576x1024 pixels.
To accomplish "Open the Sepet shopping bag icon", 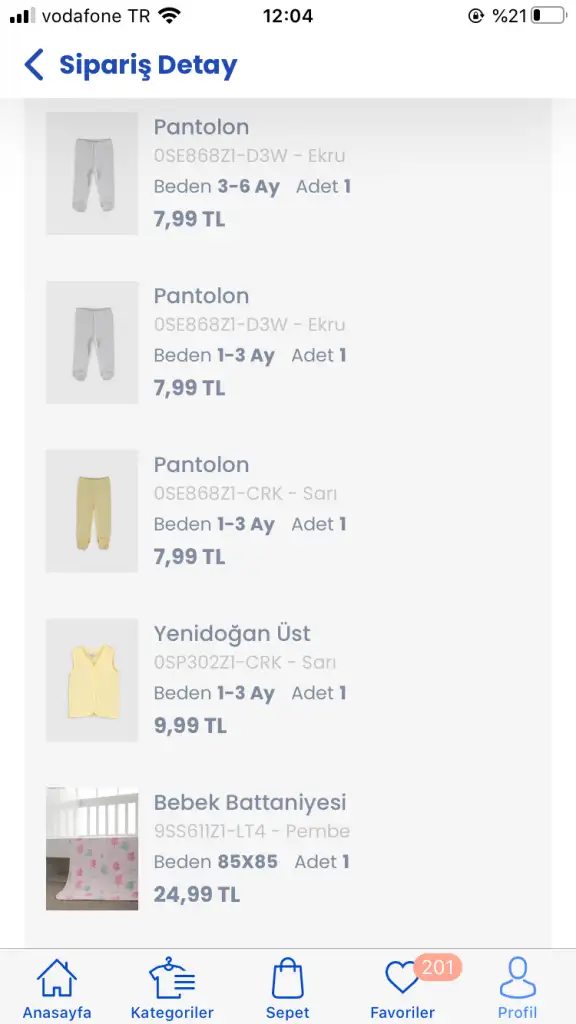I will pyautogui.click(x=287, y=978).
